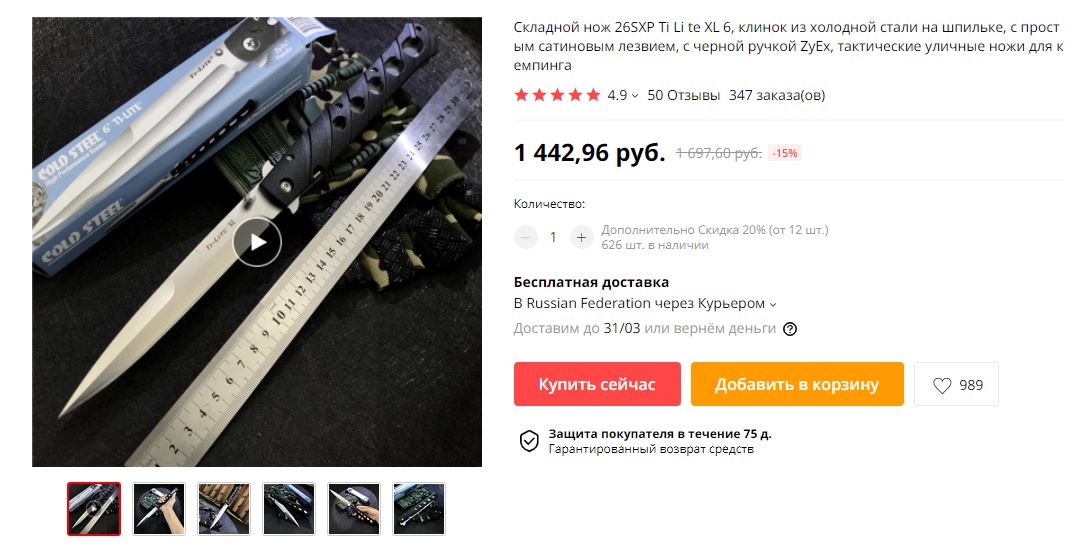This screenshot has width=1076, height=558.
Task: Click the Купить сейчас button
Action: point(597,384)
